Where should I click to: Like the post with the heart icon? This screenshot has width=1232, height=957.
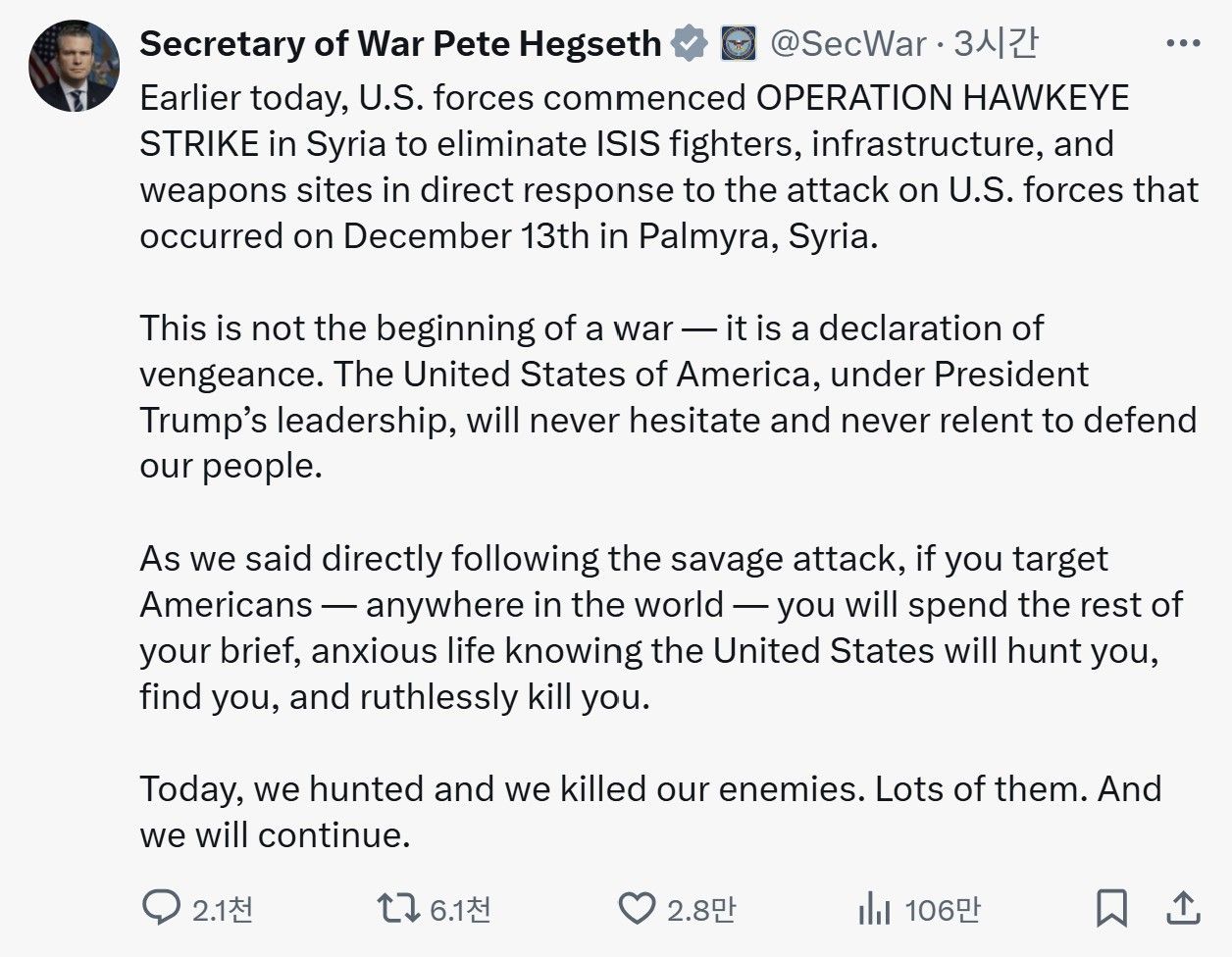[x=637, y=908]
